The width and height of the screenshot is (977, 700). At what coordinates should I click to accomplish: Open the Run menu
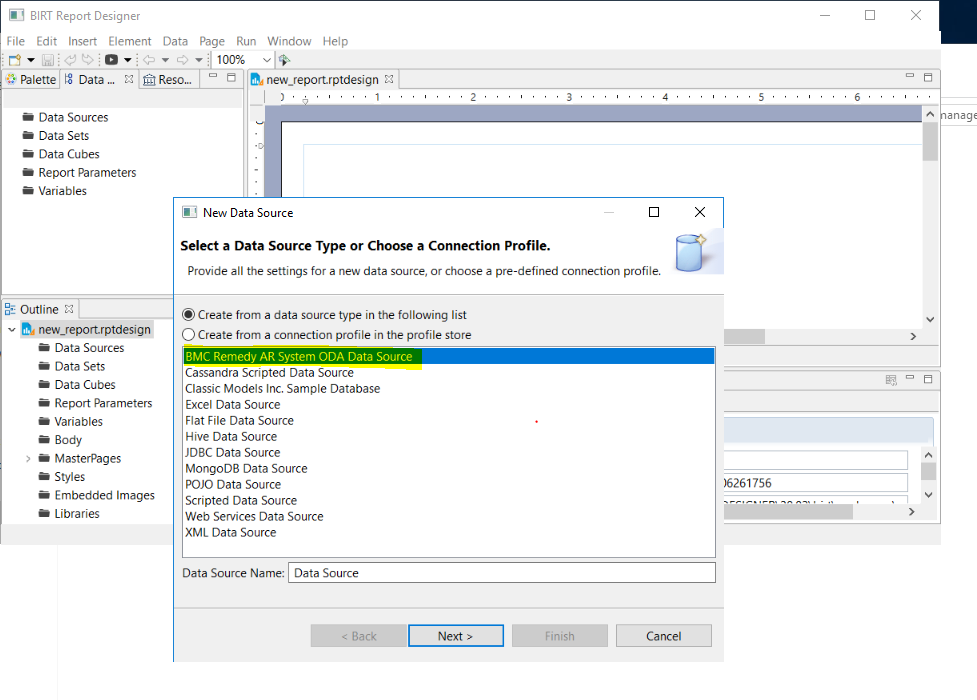click(x=246, y=41)
